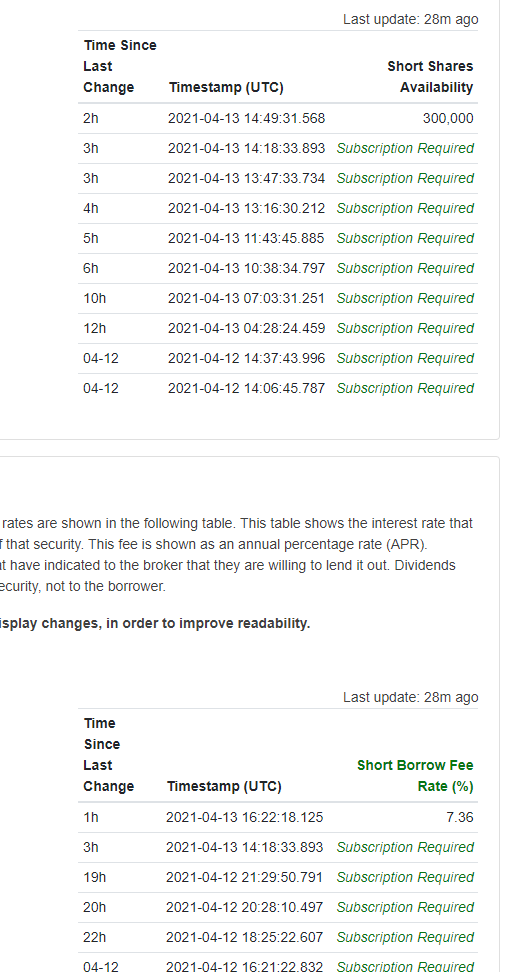Screen dimensions: 512x972
Task: Click the Short Shares Availability column header
Action: tap(430, 77)
